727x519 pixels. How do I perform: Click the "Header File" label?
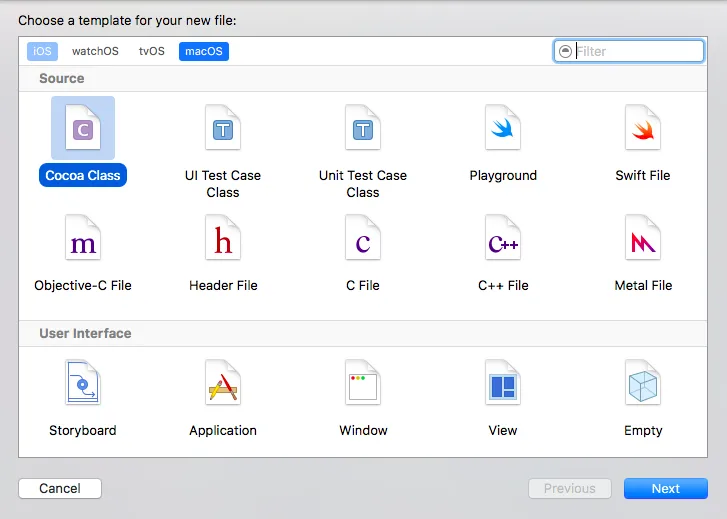[x=223, y=285]
